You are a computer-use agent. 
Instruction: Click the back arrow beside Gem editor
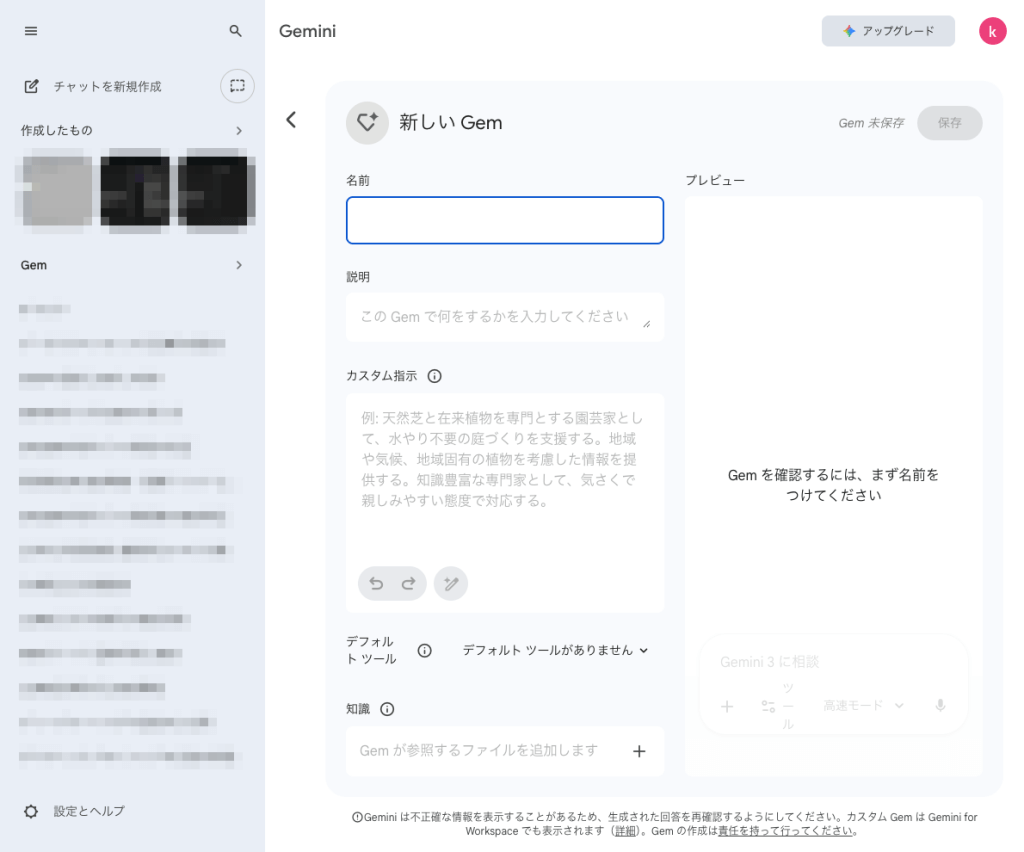pyautogui.click(x=291, y=120)
